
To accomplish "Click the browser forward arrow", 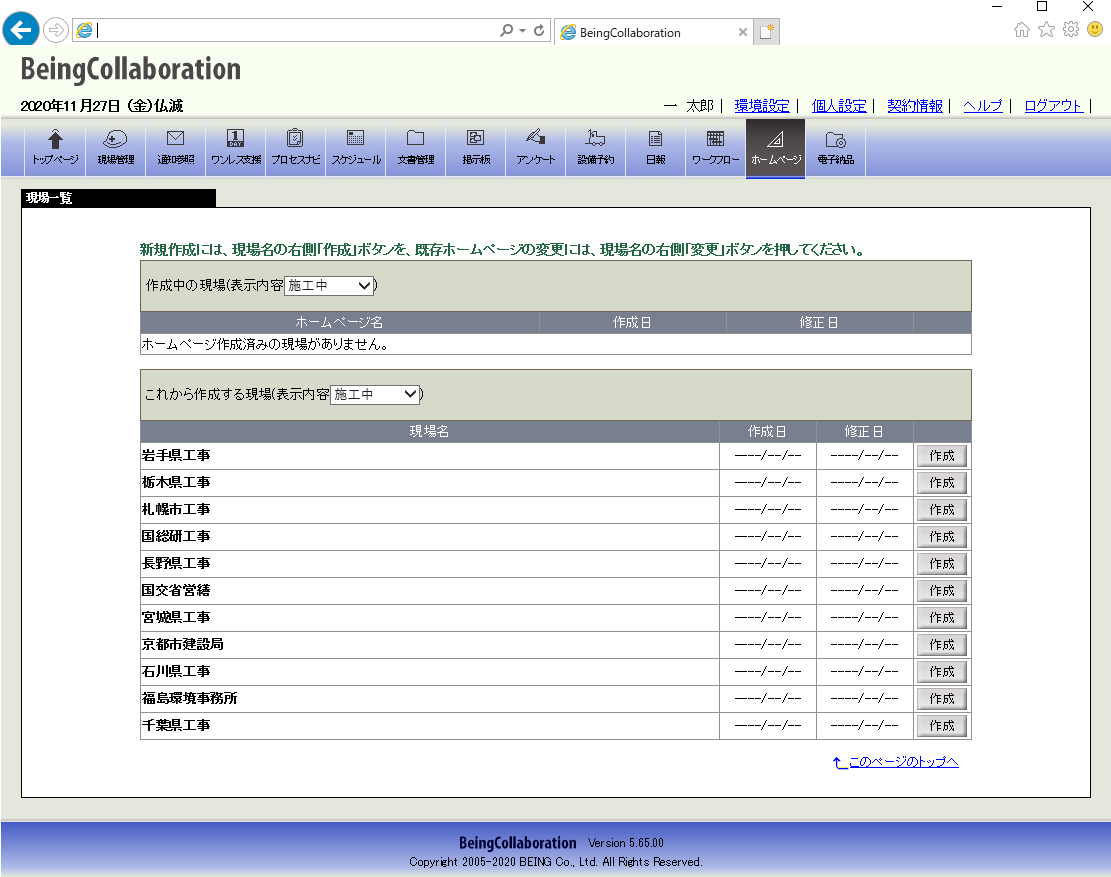I will pos(55,30).
